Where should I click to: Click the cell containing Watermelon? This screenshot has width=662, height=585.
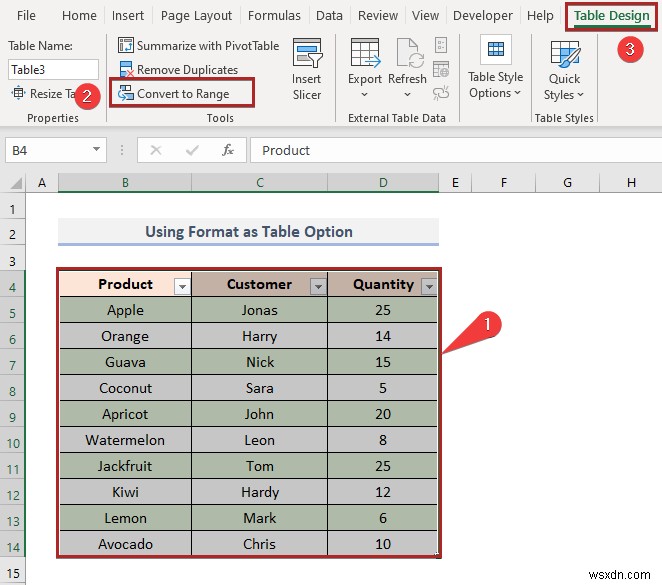[x=125, y=440]
